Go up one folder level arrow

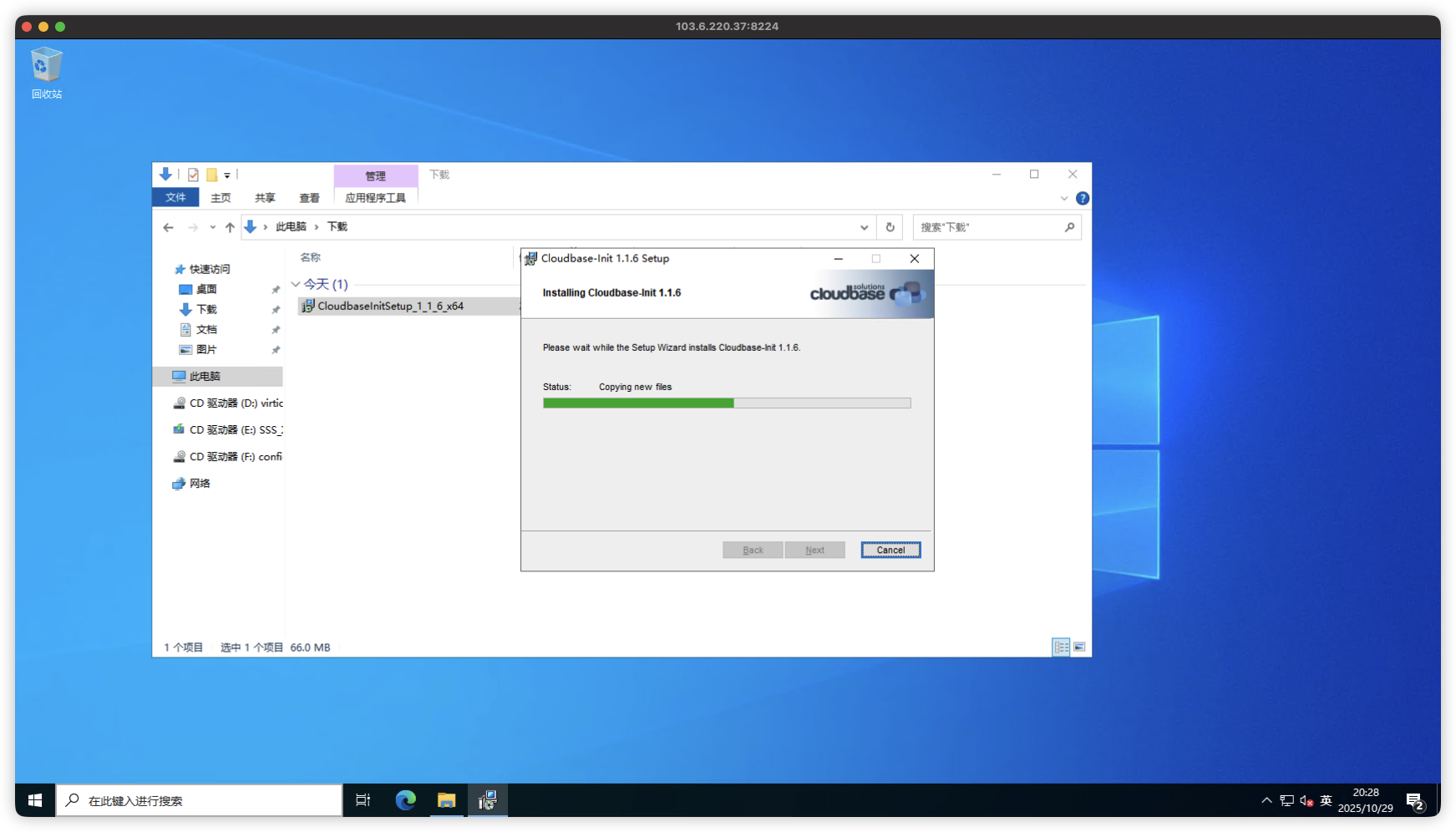pos(230,227)
